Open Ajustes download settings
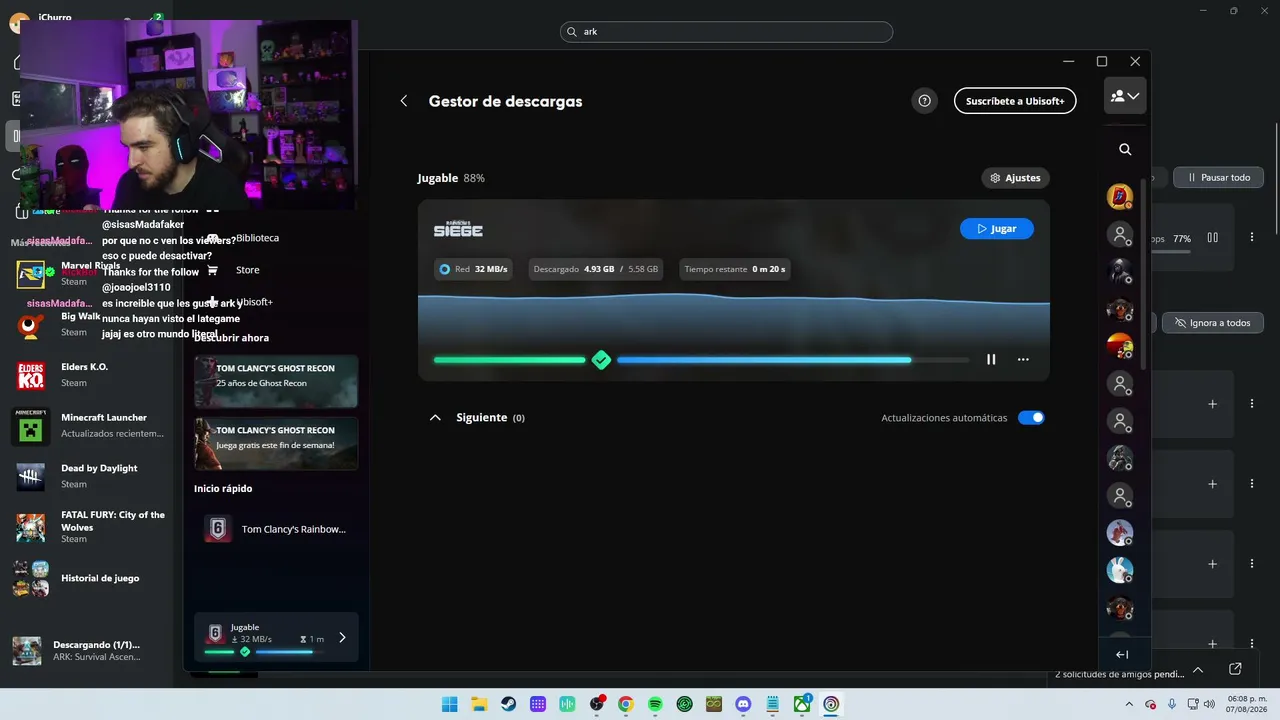Screen dimensions: 1280x720 (1015, 178)
